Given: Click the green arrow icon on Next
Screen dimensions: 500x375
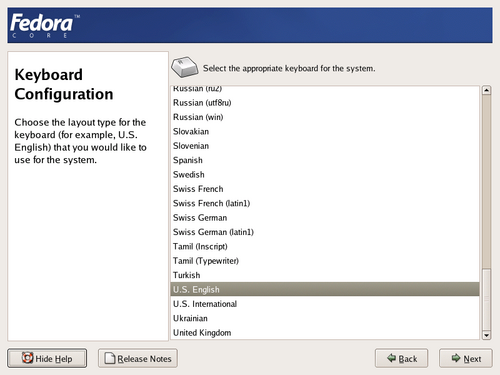Looking at the screenshot, I should pos(456,358).
